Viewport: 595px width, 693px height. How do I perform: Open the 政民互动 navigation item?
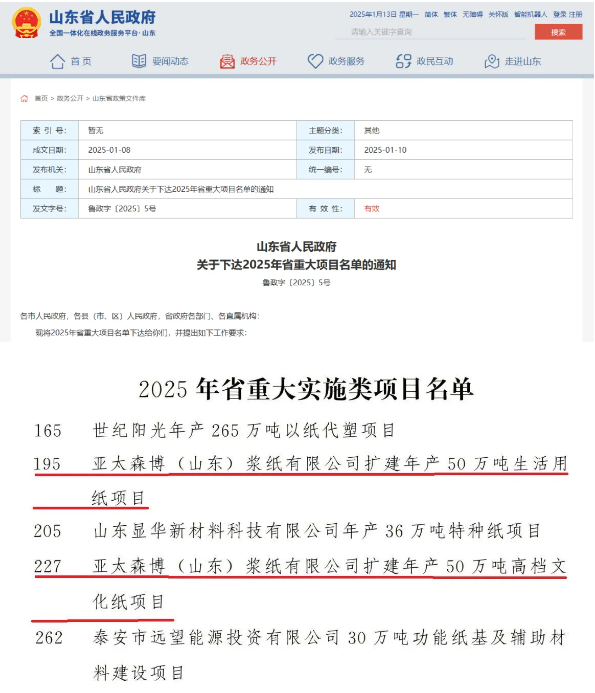[x=435, y=61]
